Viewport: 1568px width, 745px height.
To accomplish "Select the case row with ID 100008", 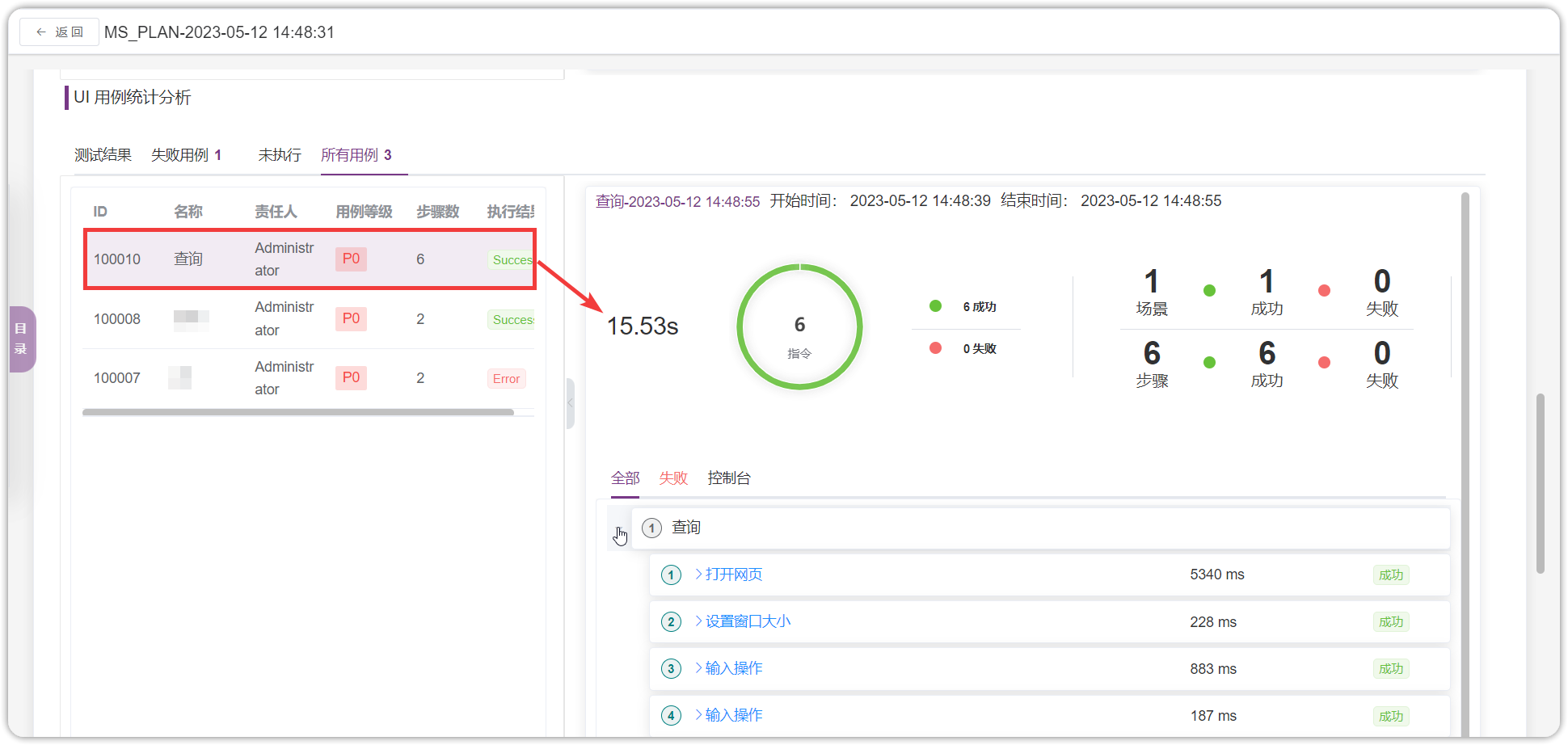I will (x=310, y=319).
